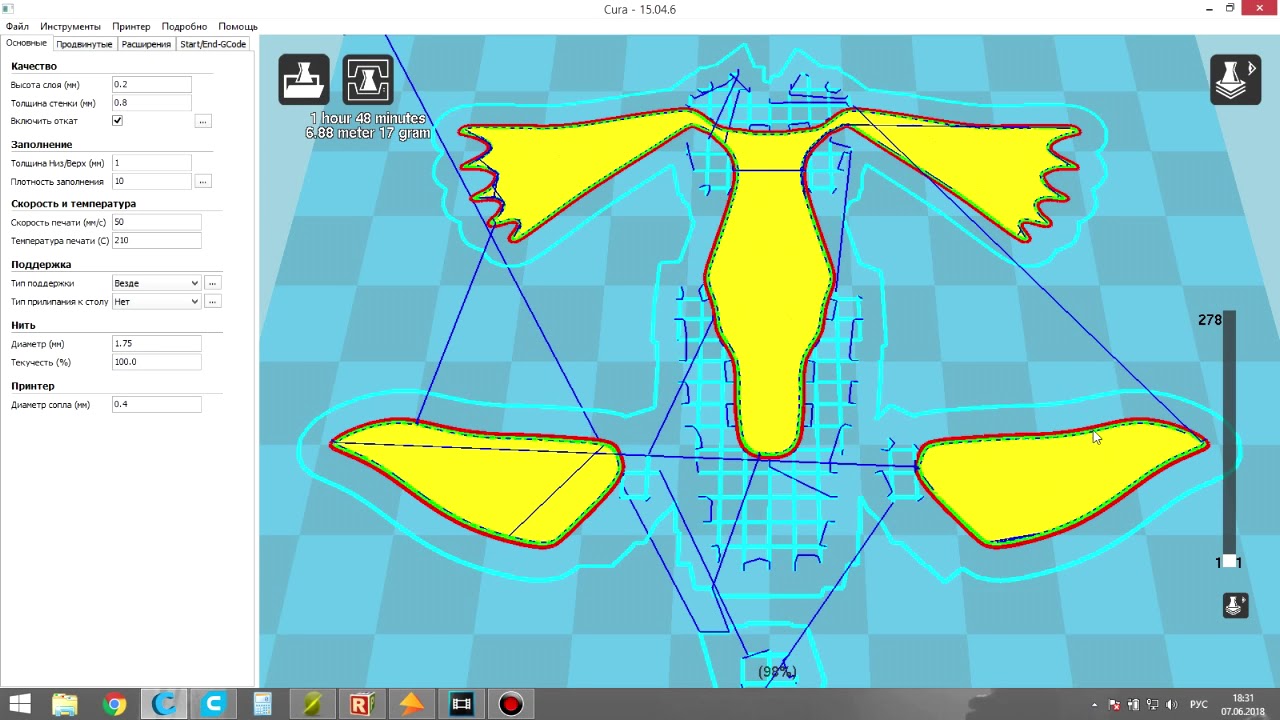
Task: Click the Толщина стенки input field
Action: pyautogui.click(x=151, y=103)
